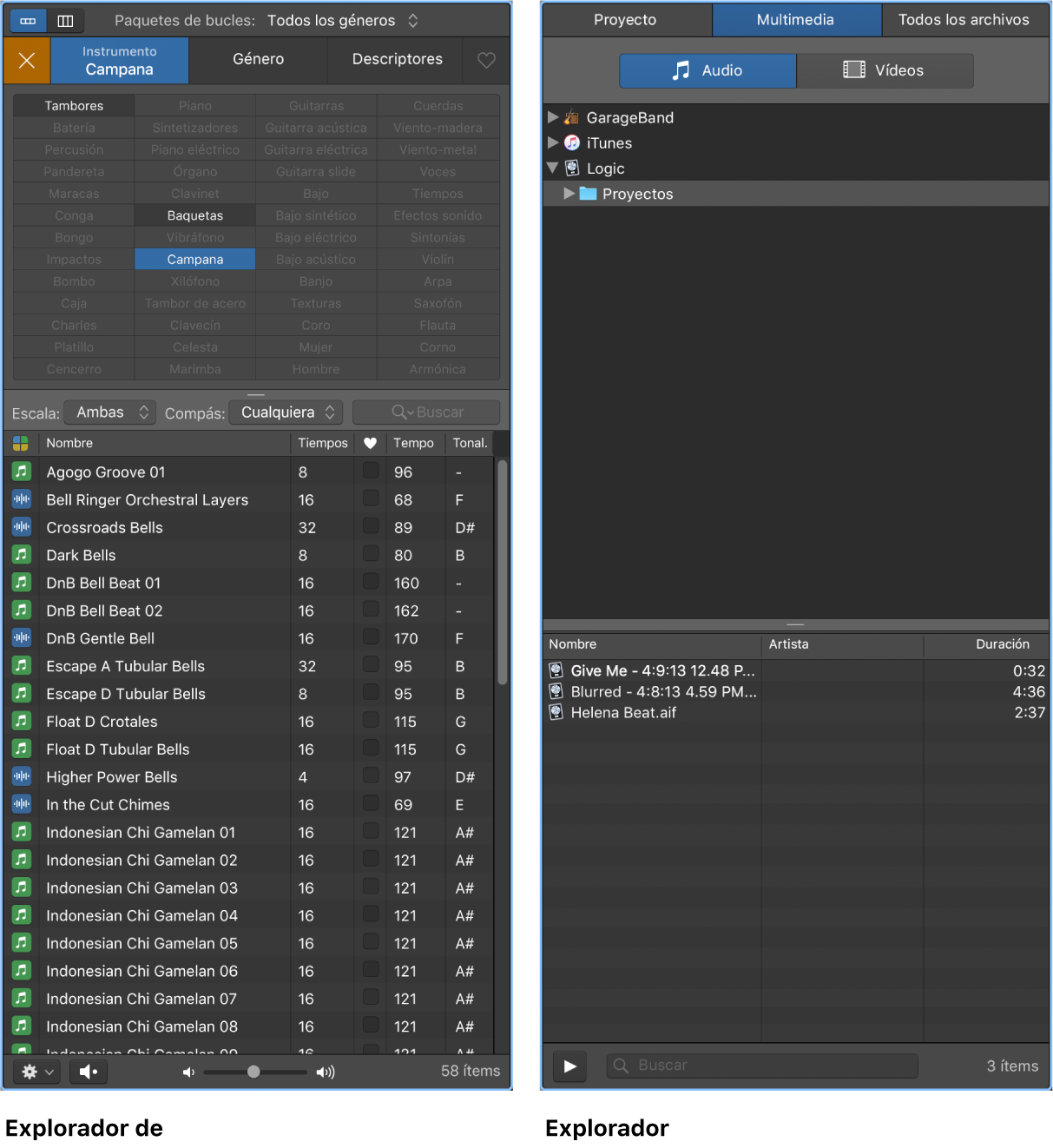This screenshot has width=1053, height=1148.
Task: Click the blue audio icon for In the Cut Chimes
Action: tap(22, 804)
